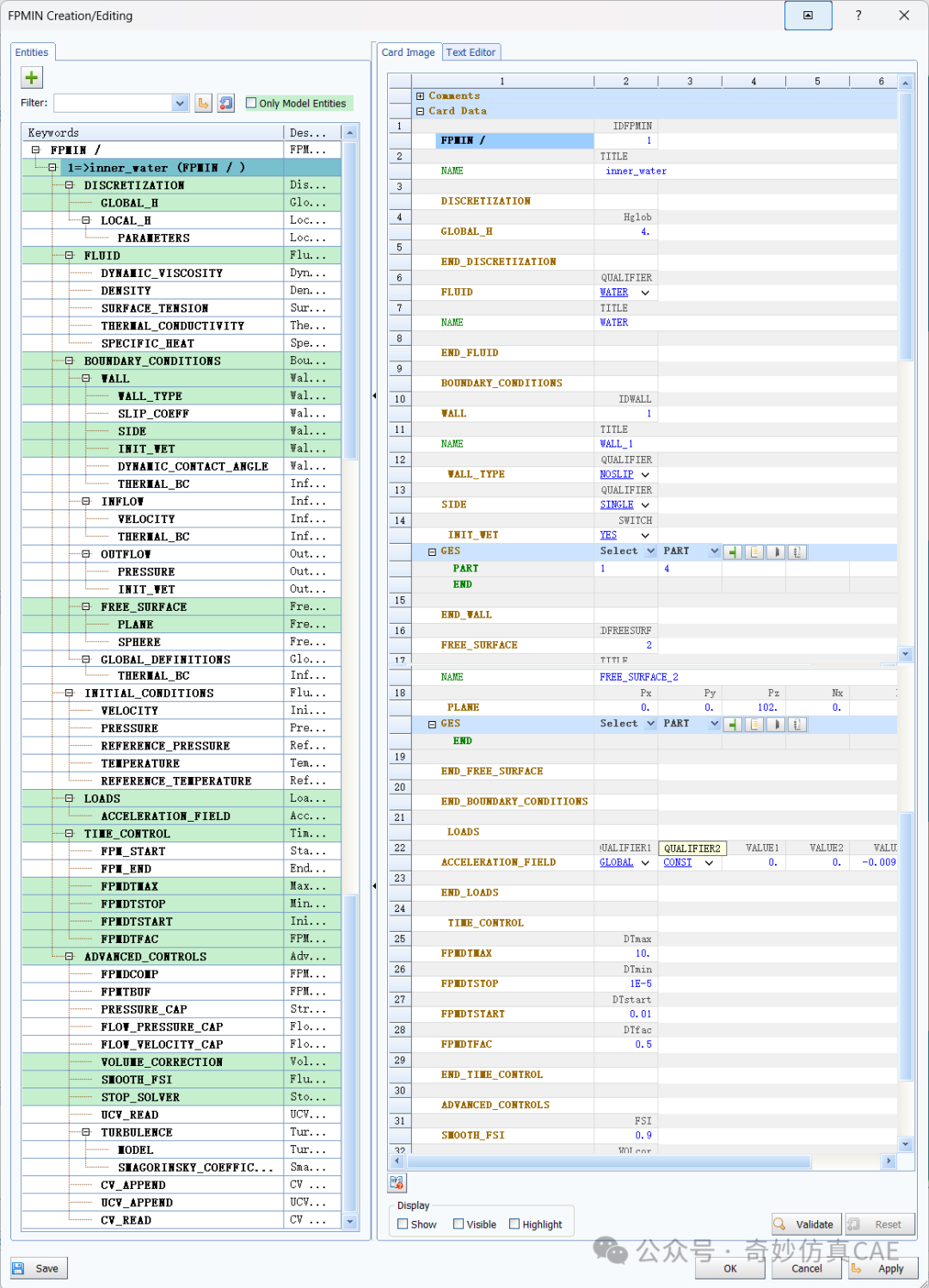This screenshot has width=929, height=1288.
Task: Expand the Comments section
Action: 421,96
